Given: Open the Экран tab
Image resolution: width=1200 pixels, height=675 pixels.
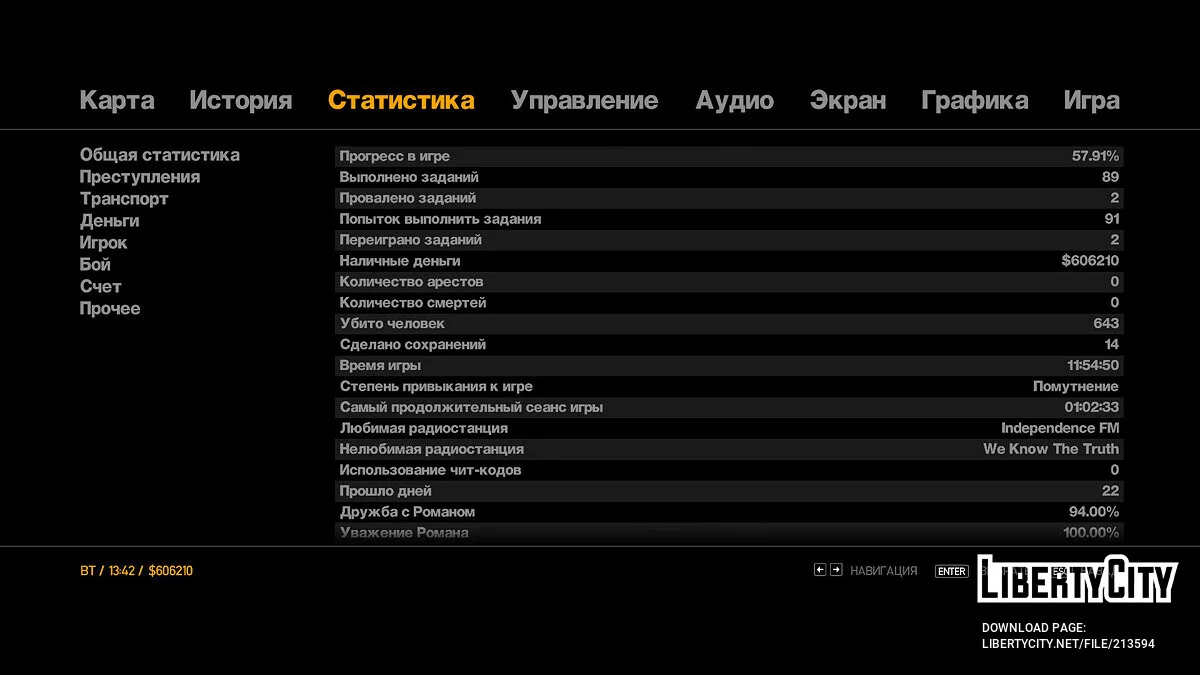Looking at the screenshot, I should pos(847,101).
